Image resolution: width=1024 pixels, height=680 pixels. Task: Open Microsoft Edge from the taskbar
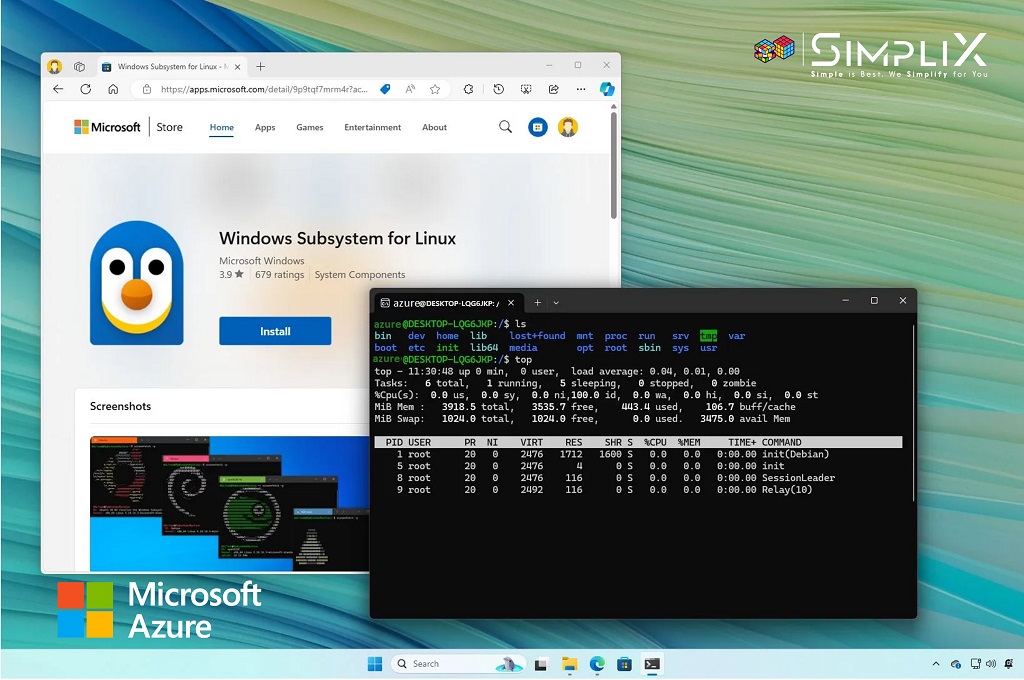(x=597, y=664)
